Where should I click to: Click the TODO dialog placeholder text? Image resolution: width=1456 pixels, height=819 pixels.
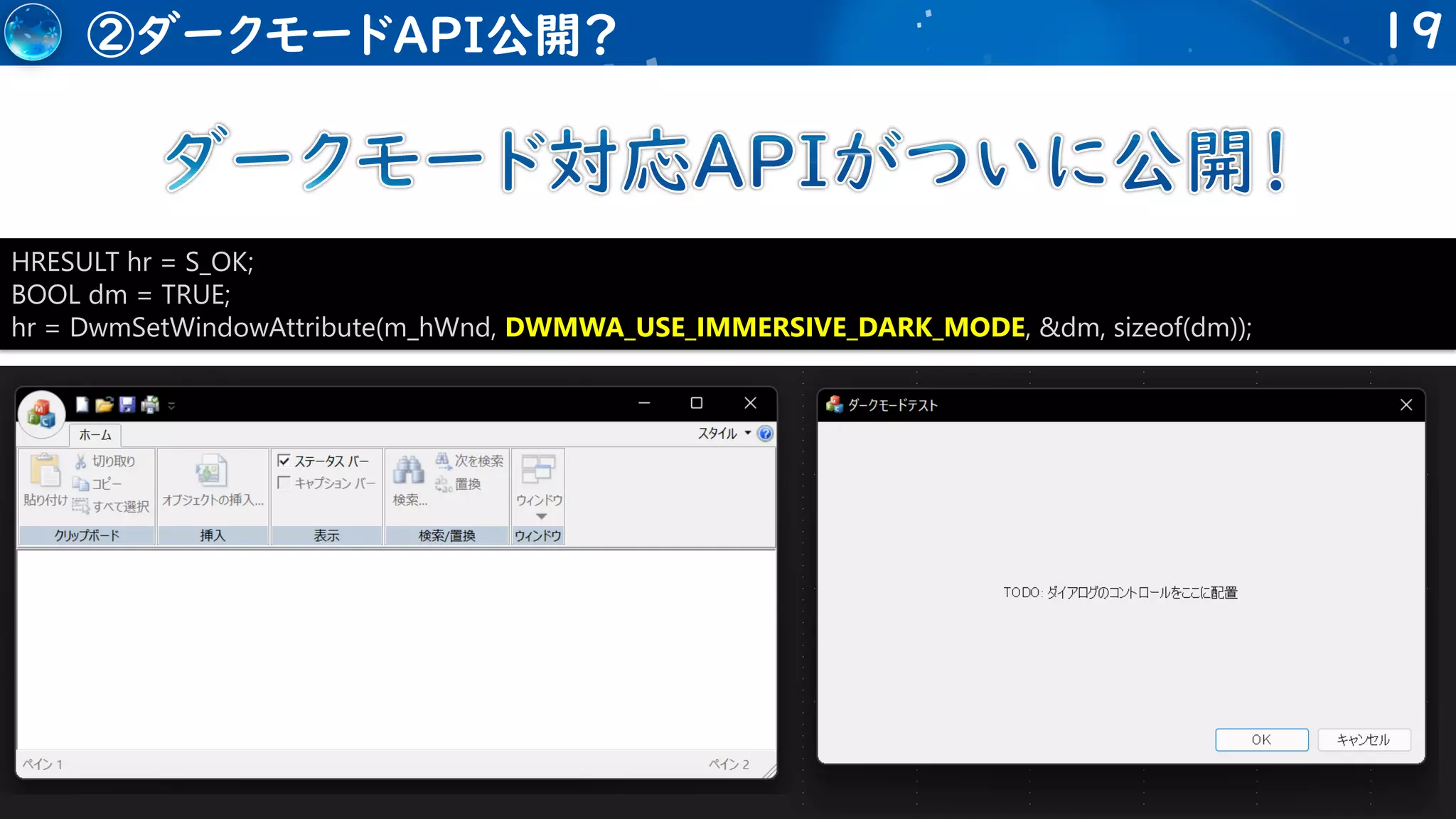tap(1120, 592)
